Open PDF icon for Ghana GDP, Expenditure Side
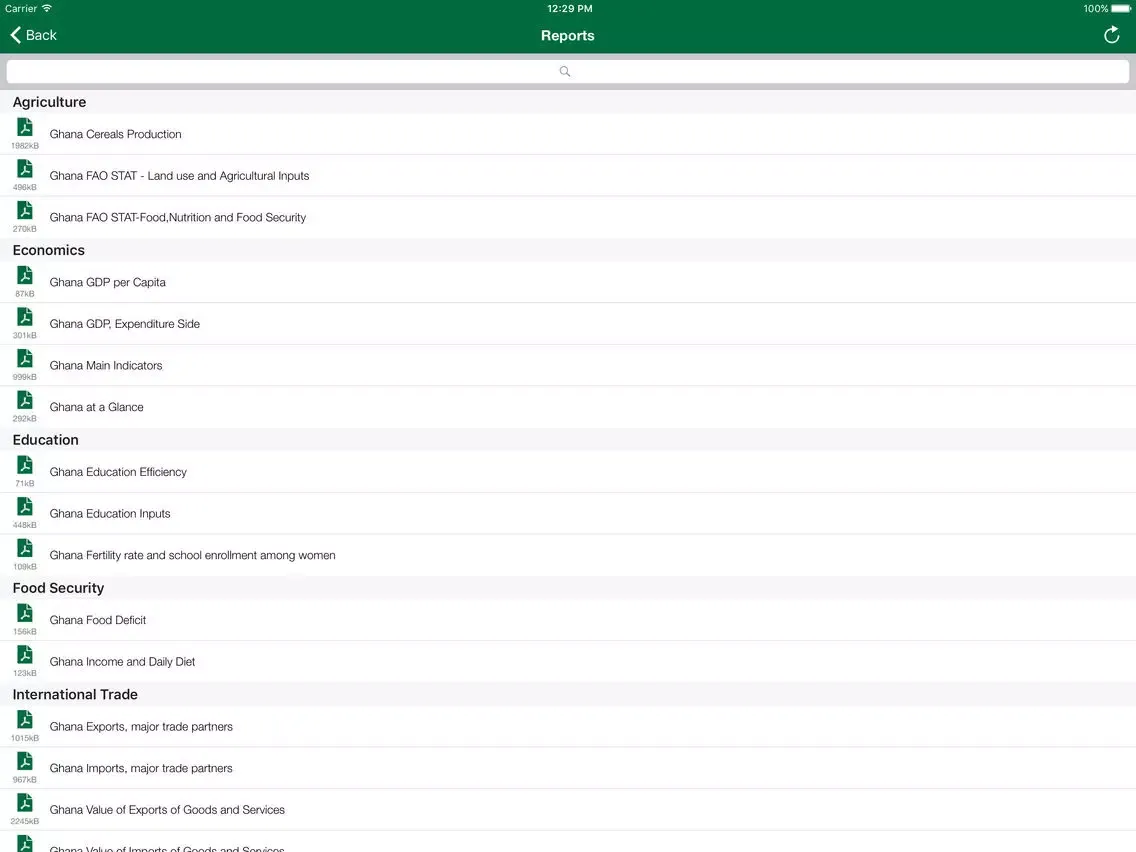Screen dimensions: 1136x852 click(25, 317)
